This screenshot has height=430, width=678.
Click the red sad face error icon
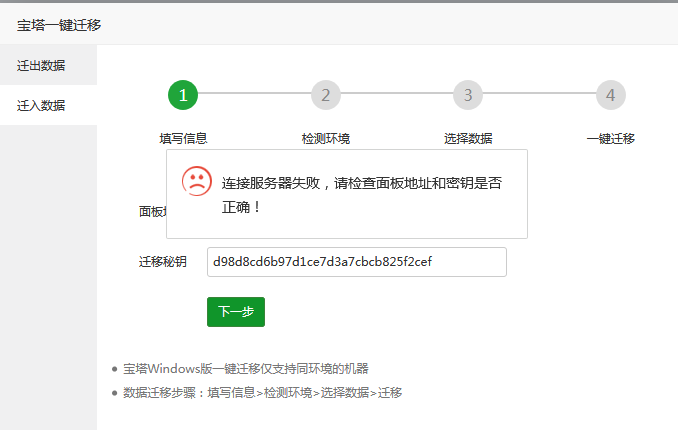pyautogui.click(x=197, y=181)
